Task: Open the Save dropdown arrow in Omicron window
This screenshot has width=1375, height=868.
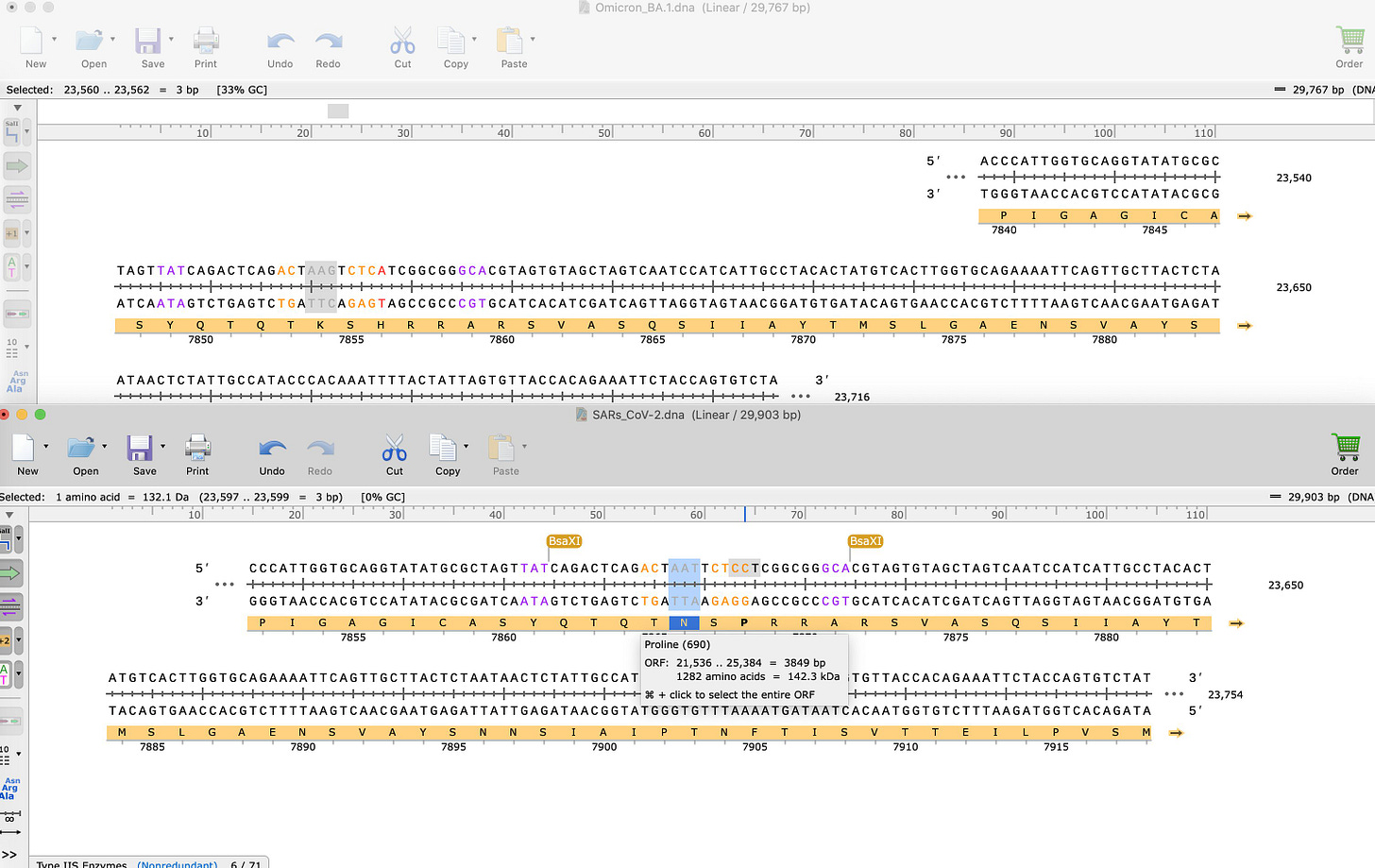Action: 171,40
